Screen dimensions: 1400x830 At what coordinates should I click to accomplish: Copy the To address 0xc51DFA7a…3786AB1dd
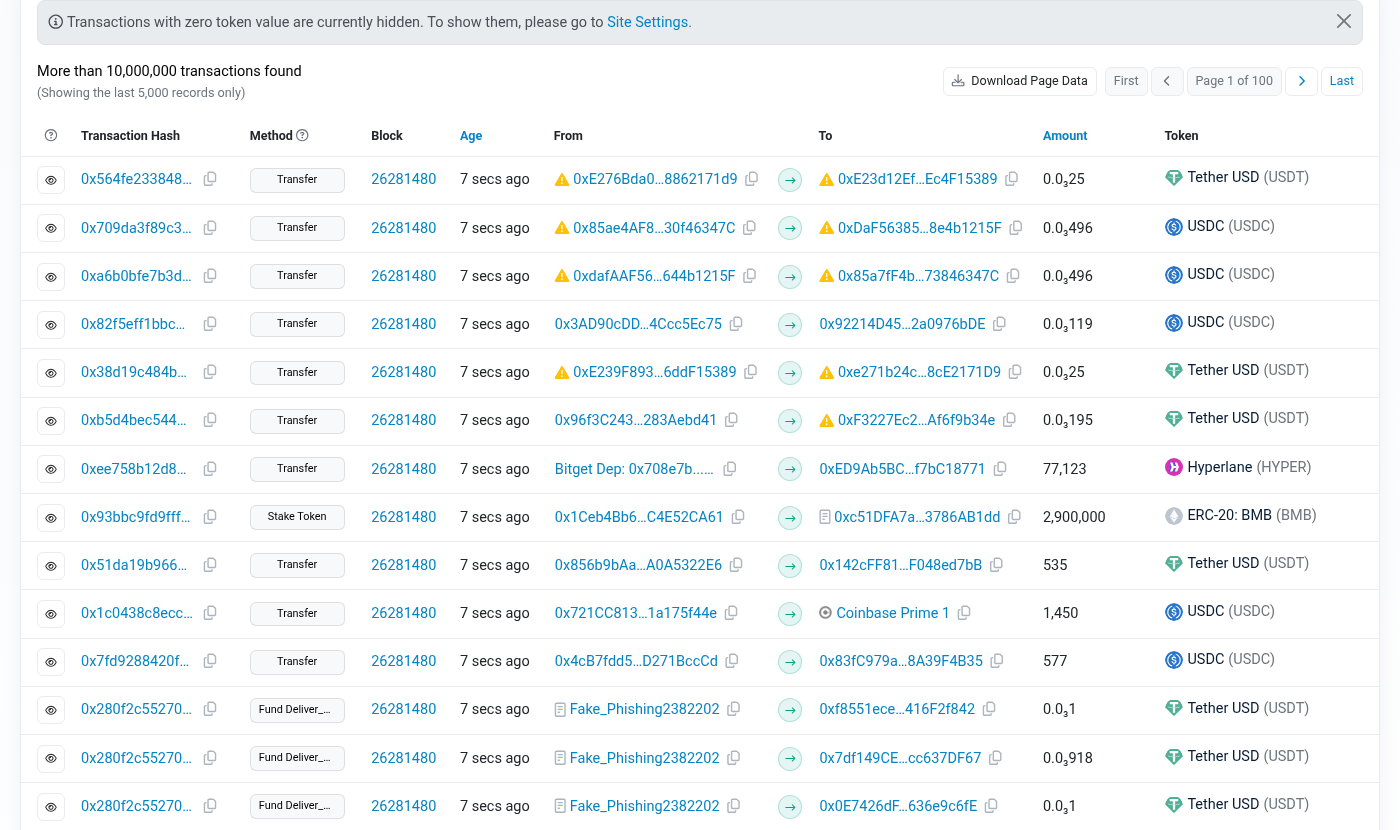click(x=1015, y=517)
